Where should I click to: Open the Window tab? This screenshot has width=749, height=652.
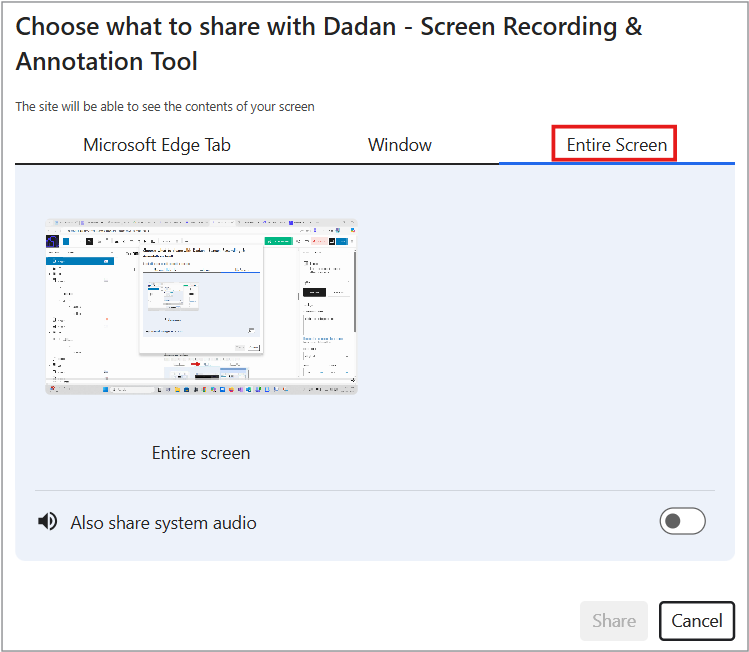pyautogui.click(x=400, y=145)
